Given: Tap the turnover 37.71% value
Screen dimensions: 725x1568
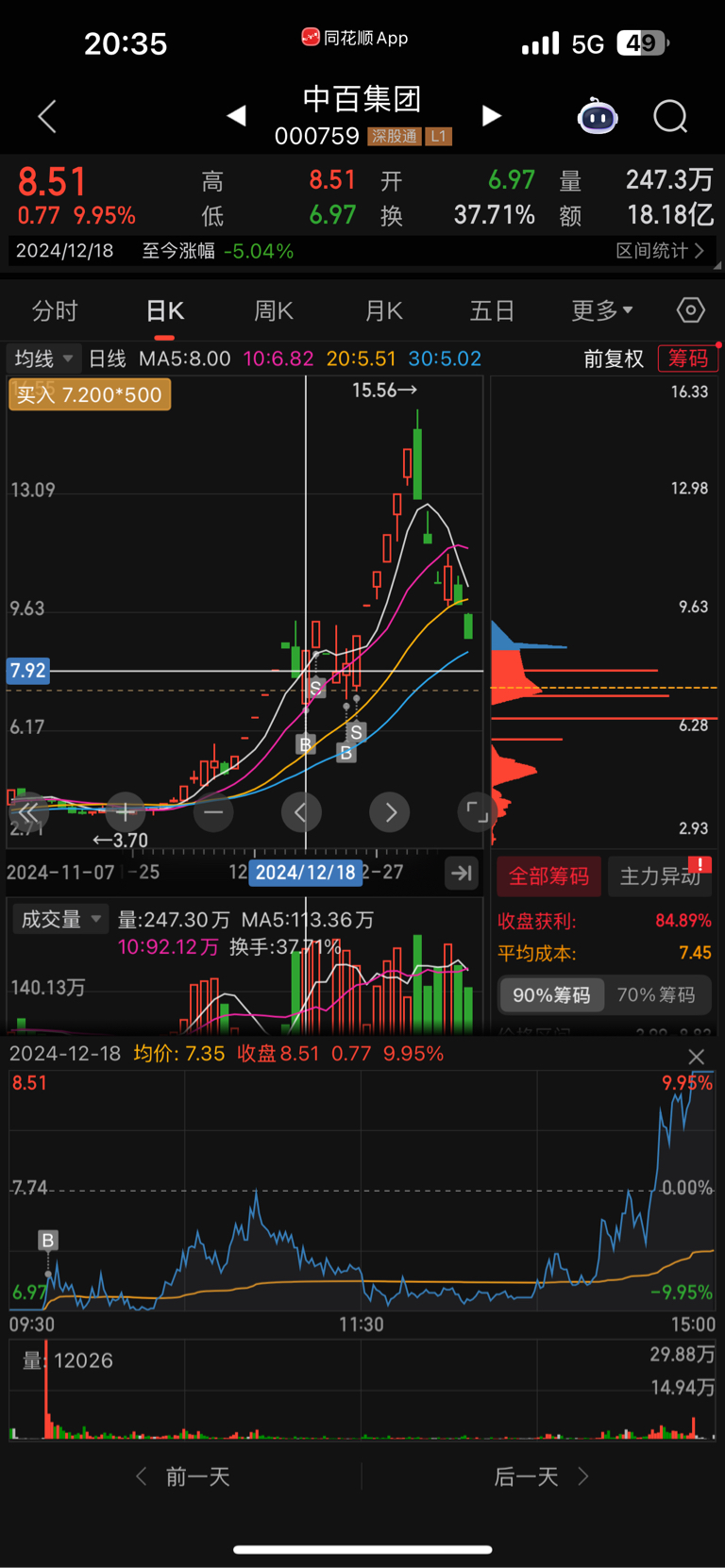Looking at the screenshot, I should pos(495,215).
